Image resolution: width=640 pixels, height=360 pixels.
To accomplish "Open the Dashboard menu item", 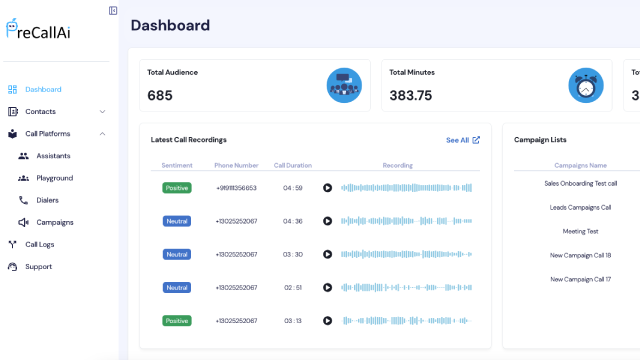I will pos(43,89).
